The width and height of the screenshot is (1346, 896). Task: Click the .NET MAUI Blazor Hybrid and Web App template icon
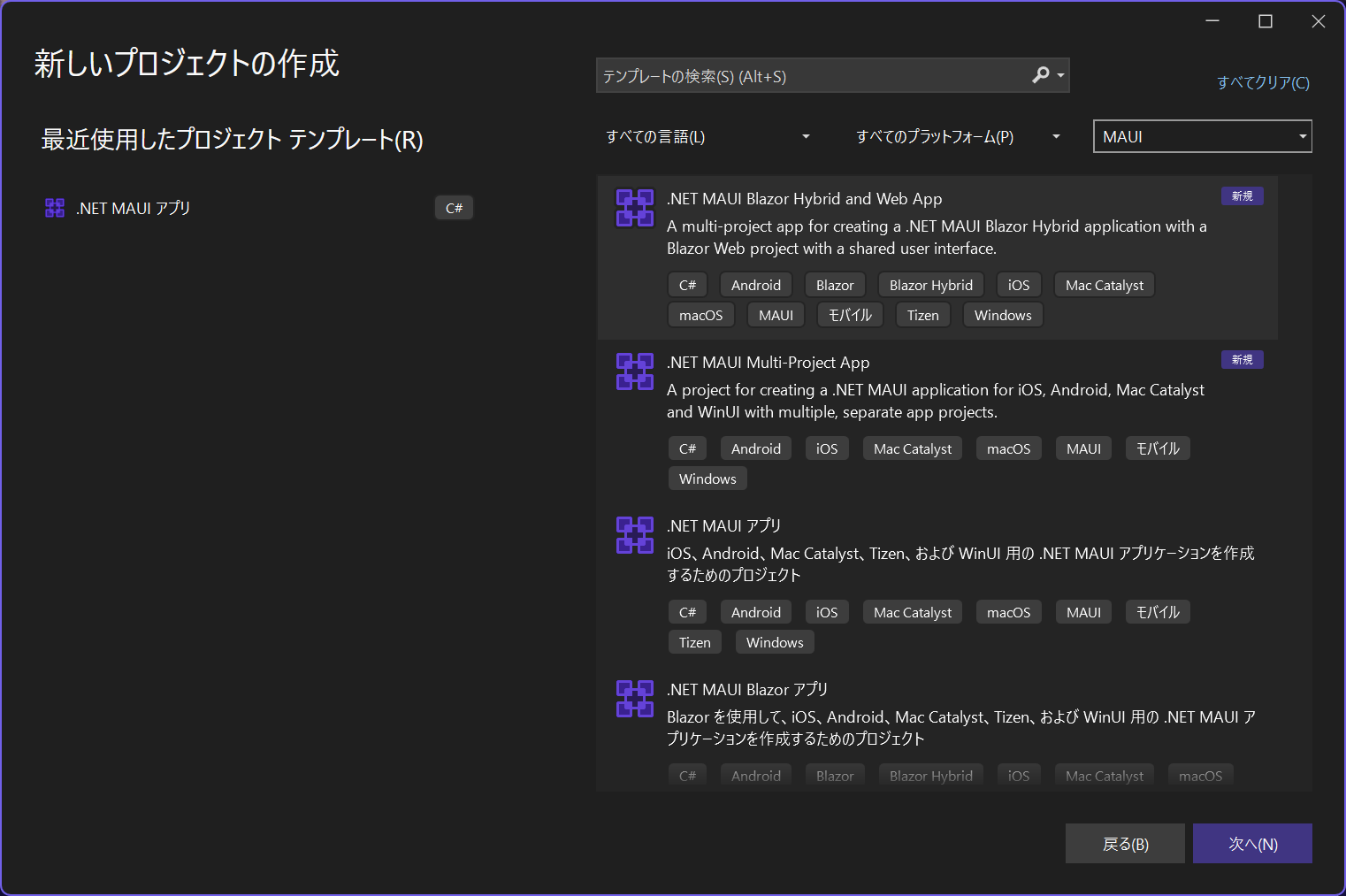(x=634, y=207)
